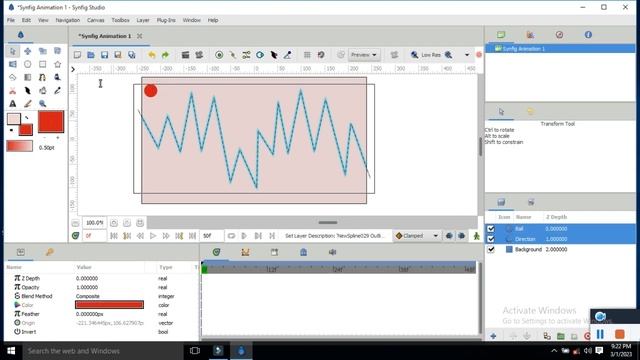Toggle visibility of the Background layer

(491, 249)
